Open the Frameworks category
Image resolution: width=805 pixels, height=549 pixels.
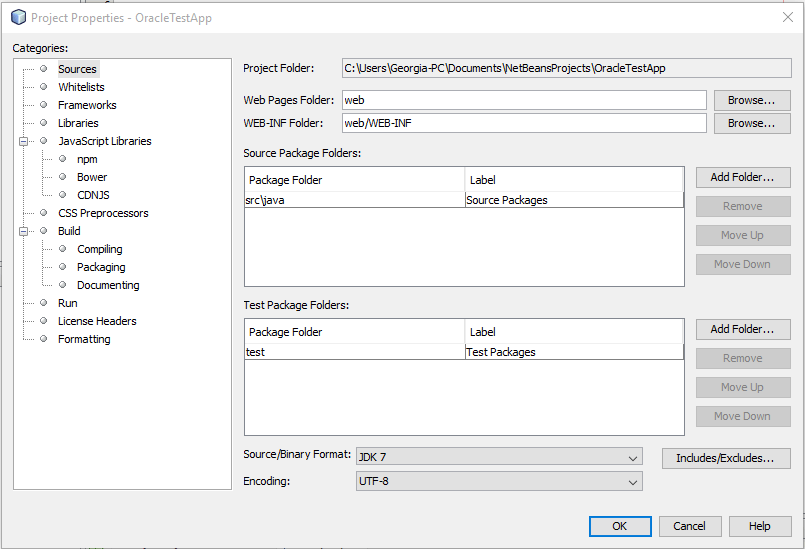click(x=87, y=105)
